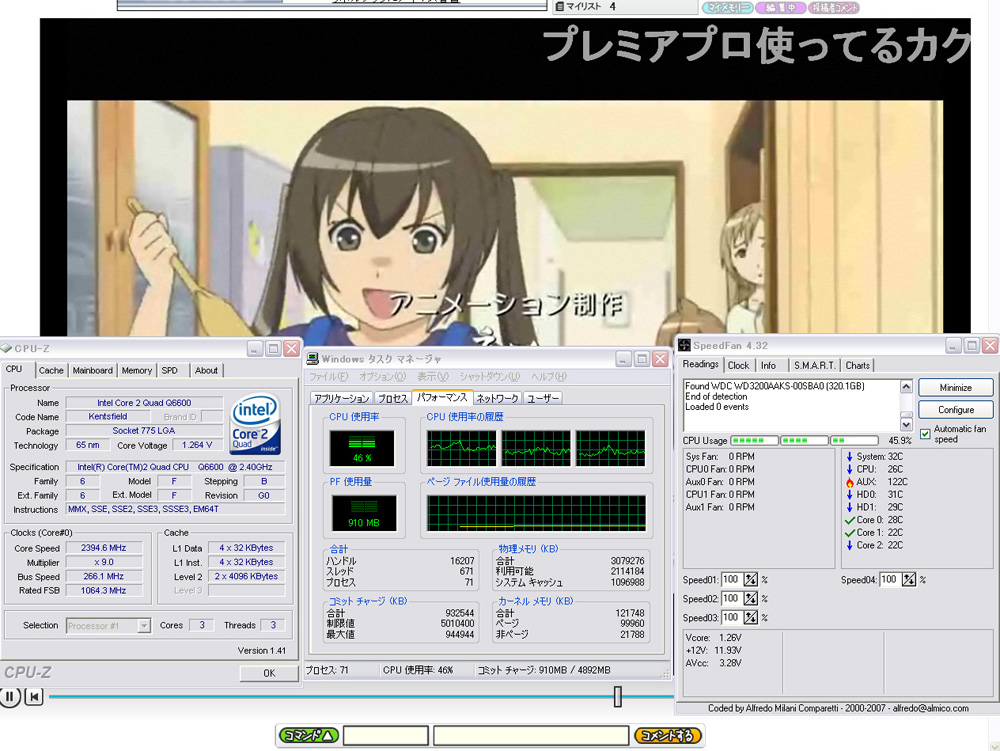Click the Speed01 value field
Image resolution: width=1000 pixels, height=751 pixels.
(x=732, y=580)
